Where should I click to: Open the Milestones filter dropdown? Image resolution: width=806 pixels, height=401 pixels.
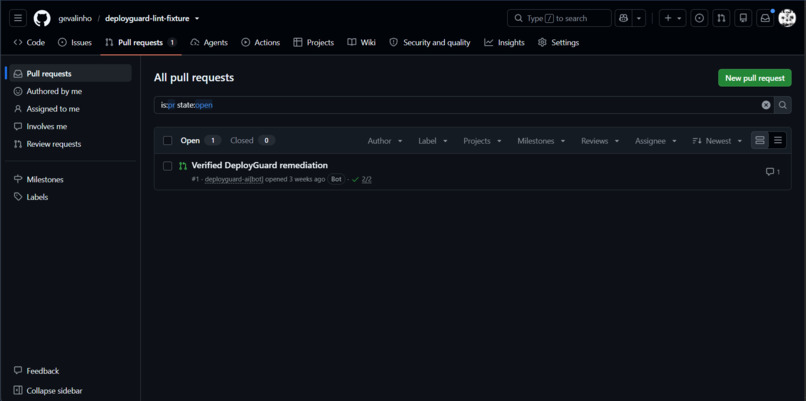(541, 141)
